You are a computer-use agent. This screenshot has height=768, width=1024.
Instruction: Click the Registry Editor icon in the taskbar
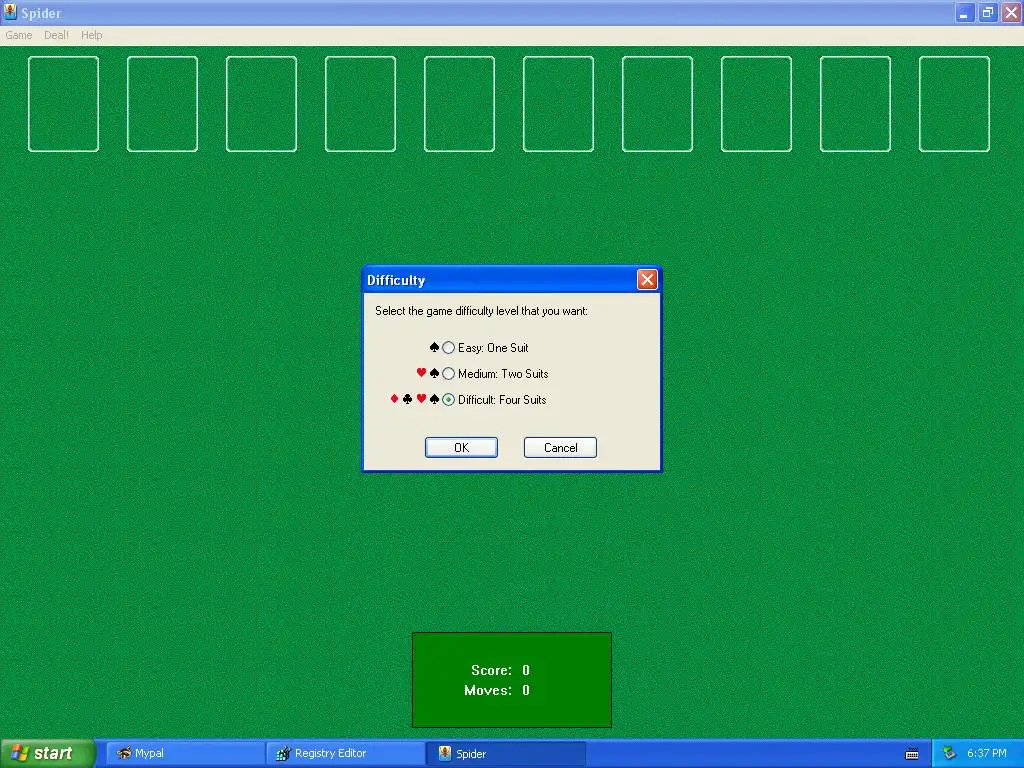283,754
